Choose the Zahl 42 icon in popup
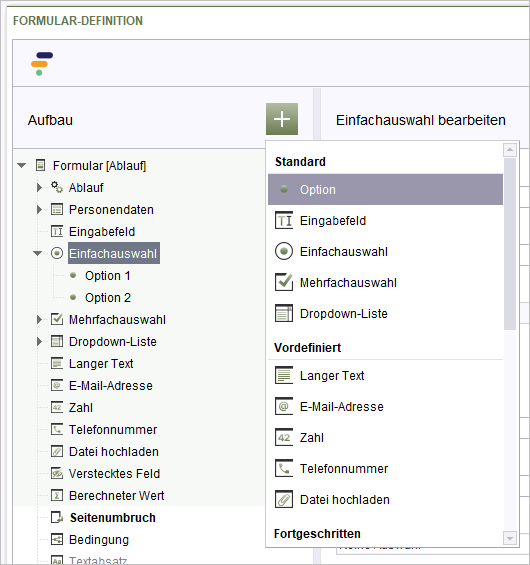Screen dimensions: 530x565 coord(284,437)
